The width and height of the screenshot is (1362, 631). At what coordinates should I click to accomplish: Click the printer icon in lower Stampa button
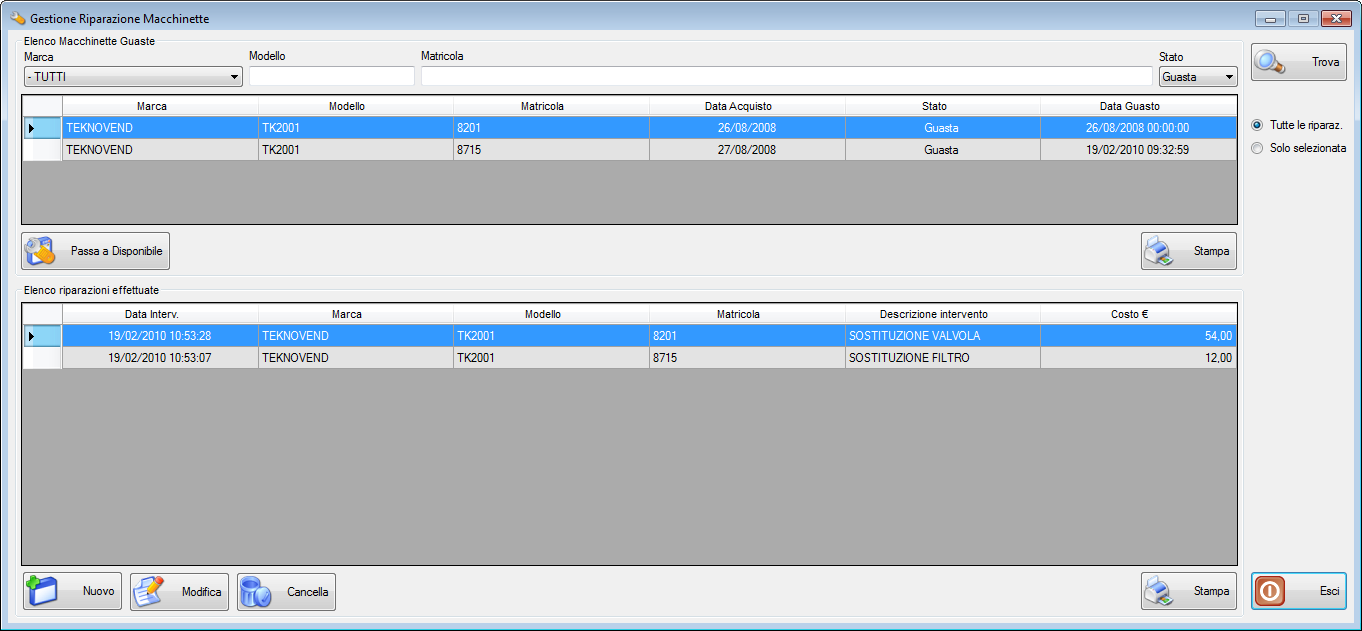pyautogui.click(x=1159, y=591)
